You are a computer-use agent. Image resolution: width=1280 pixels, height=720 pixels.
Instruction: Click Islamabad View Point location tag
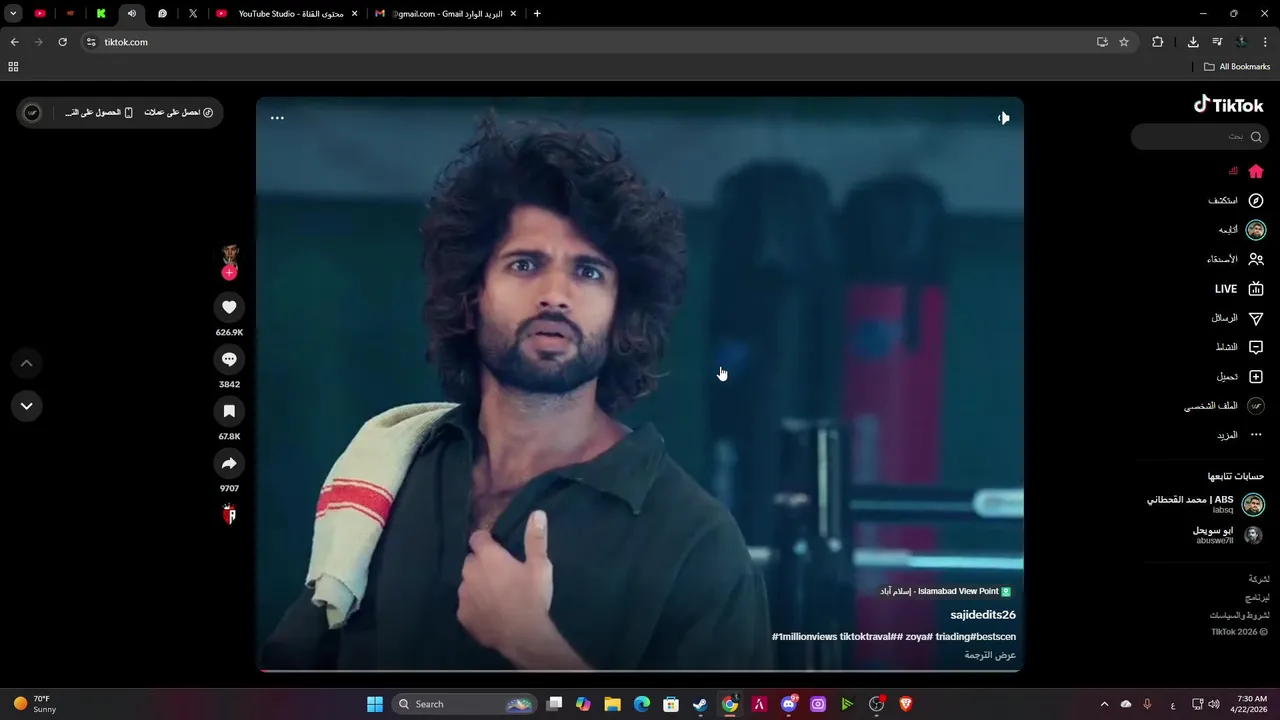[945, 591]
